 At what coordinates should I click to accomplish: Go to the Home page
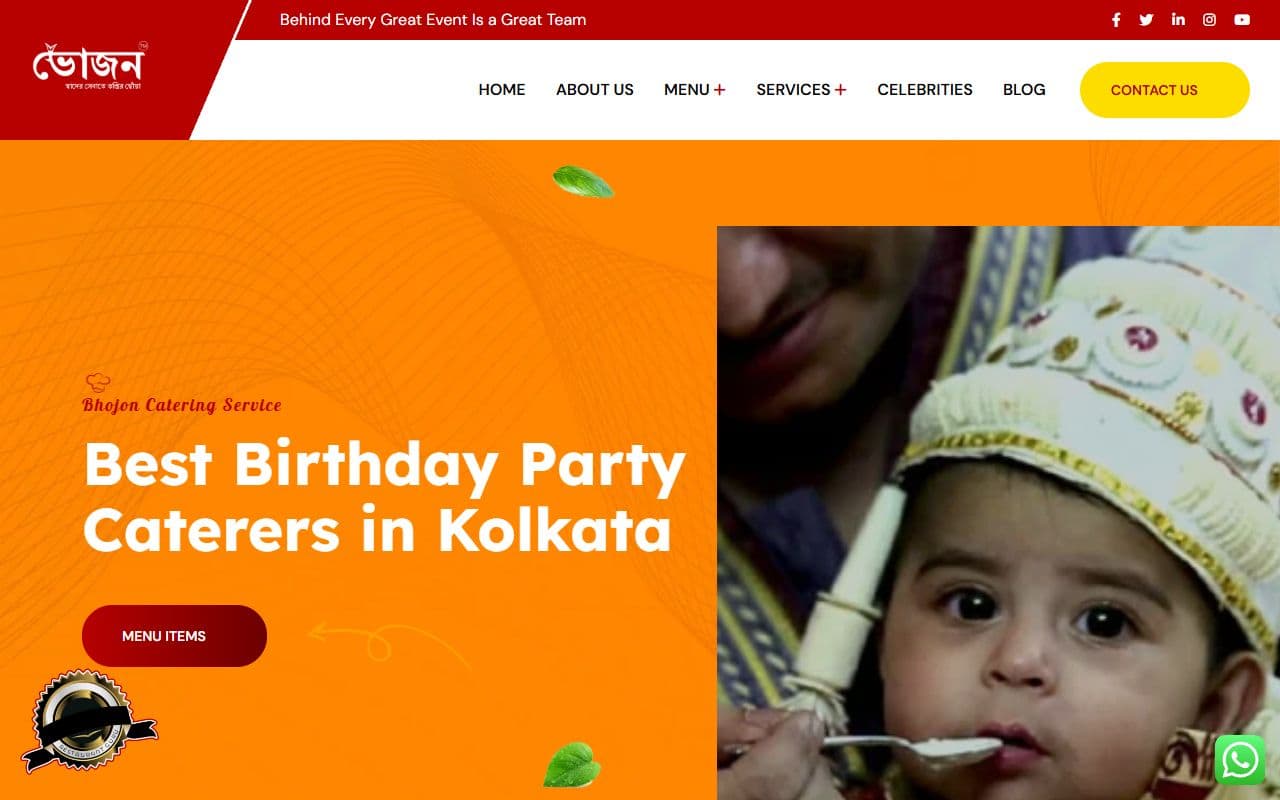click(x=502, y=90)
